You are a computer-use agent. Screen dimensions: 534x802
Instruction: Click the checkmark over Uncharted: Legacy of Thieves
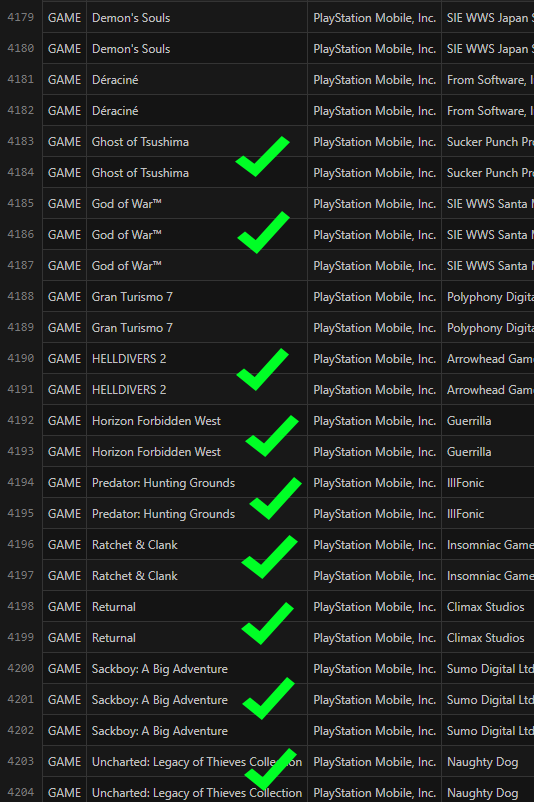pyautogui.click(x=271, y=769)
